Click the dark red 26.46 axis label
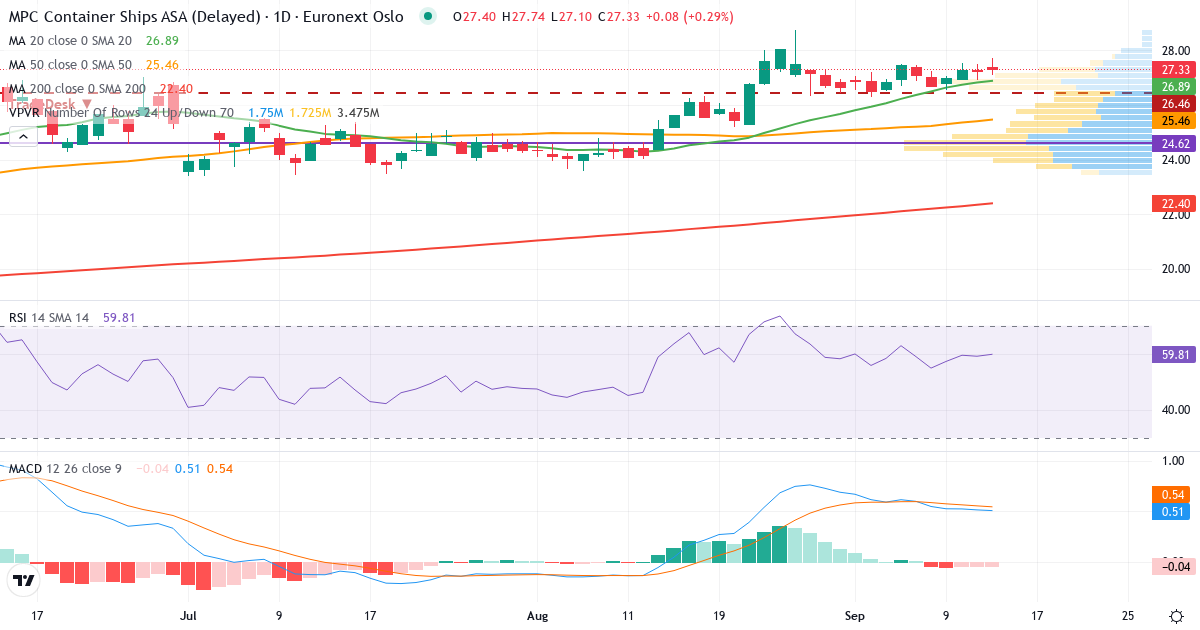The image size is (1200, 630). pyautogui.click(x=1174, y=104)
